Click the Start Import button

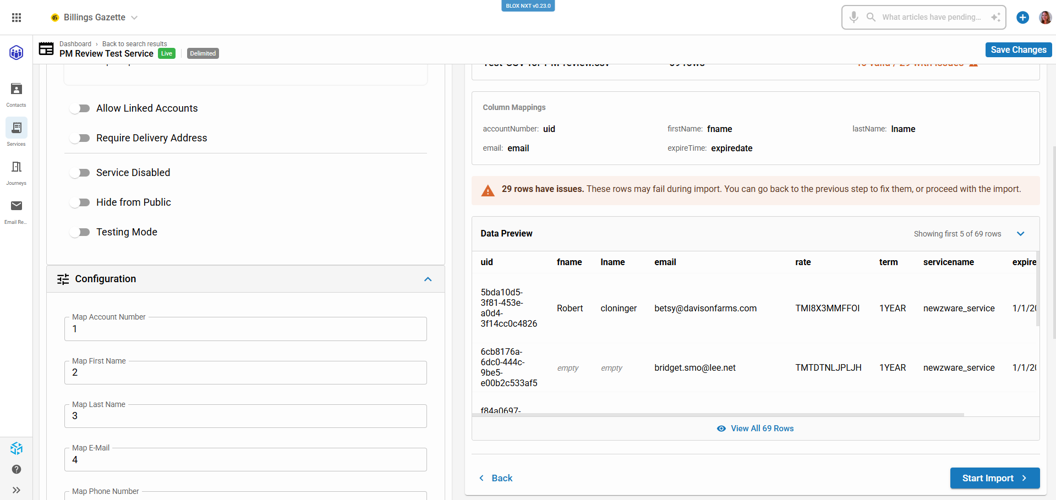pyautogui.click(x=995, y=478)
